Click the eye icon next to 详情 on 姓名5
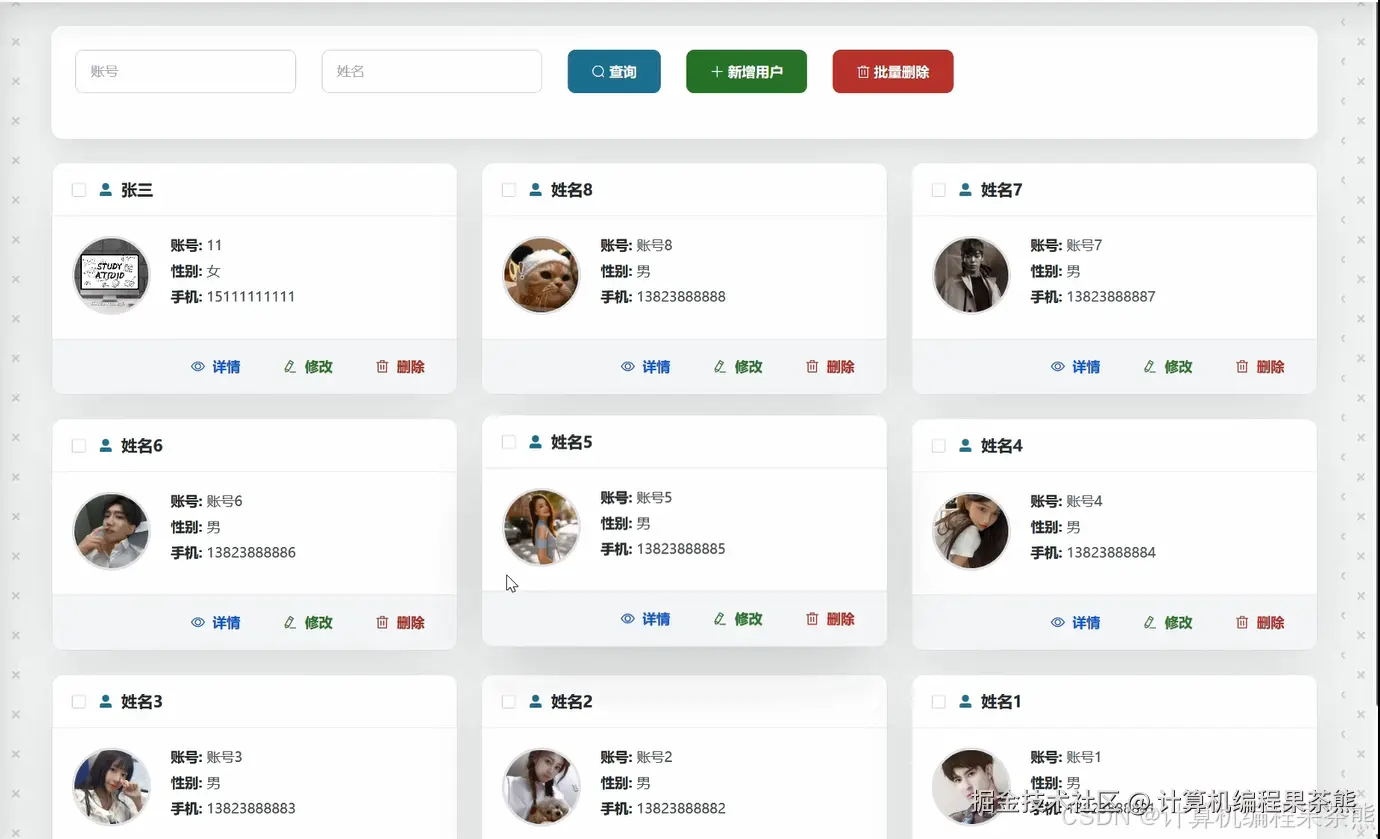This screenshot has height=839, width=1380. [x=627, y=619]
